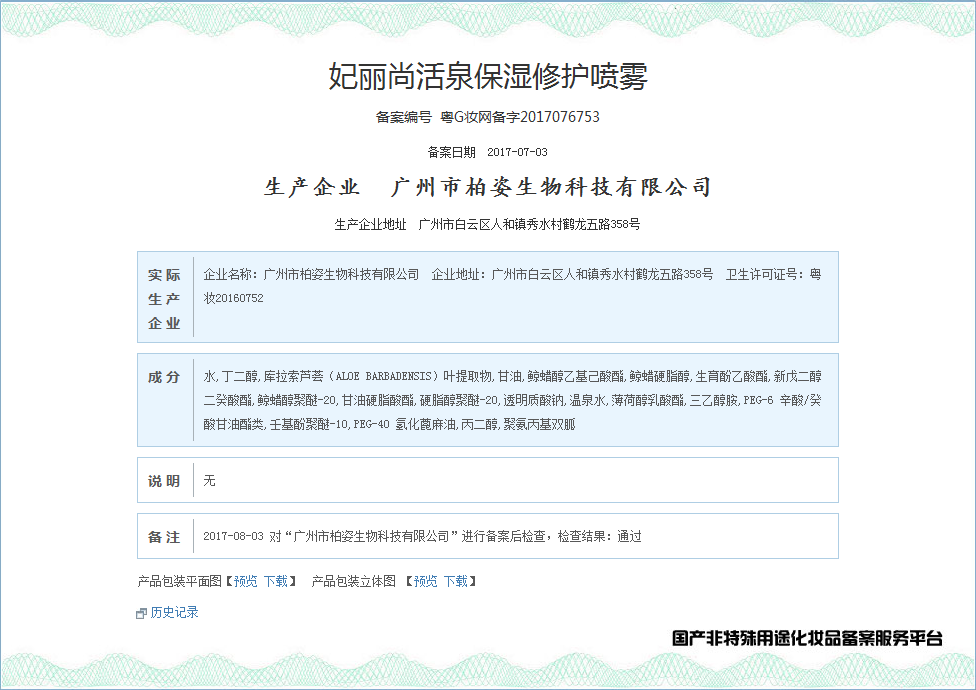Click the 备案编号 label
Screen dimensions: 976x690
(403, 117)
